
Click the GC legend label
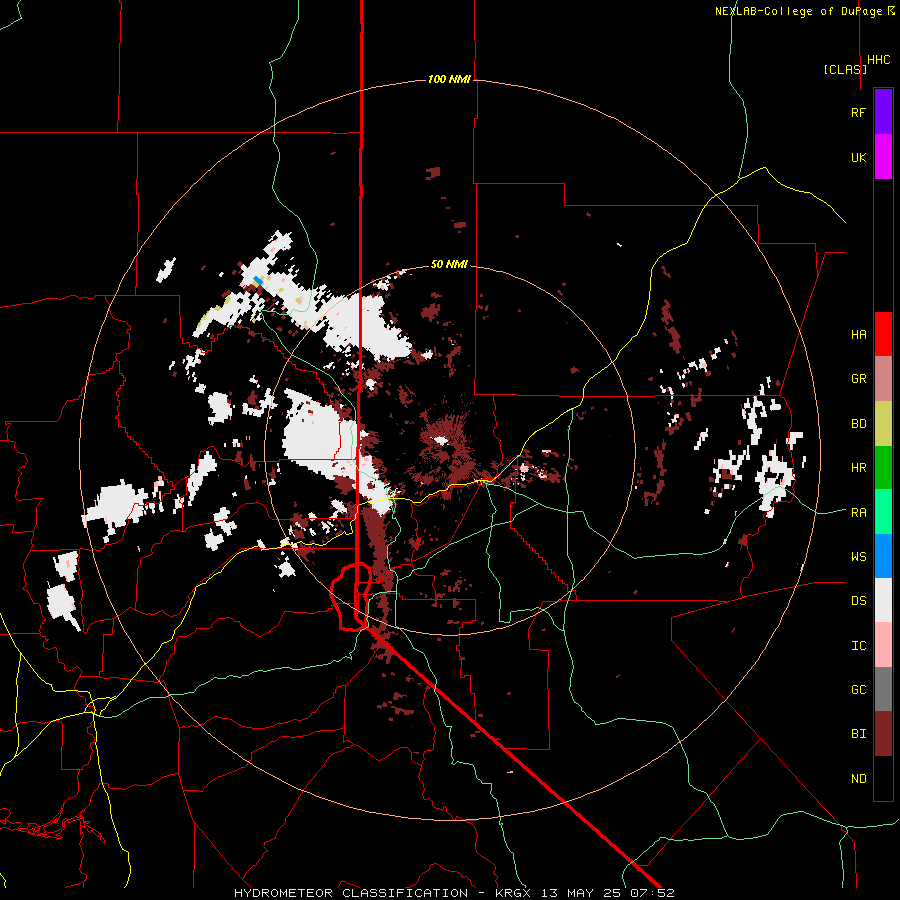coord(858,690)
